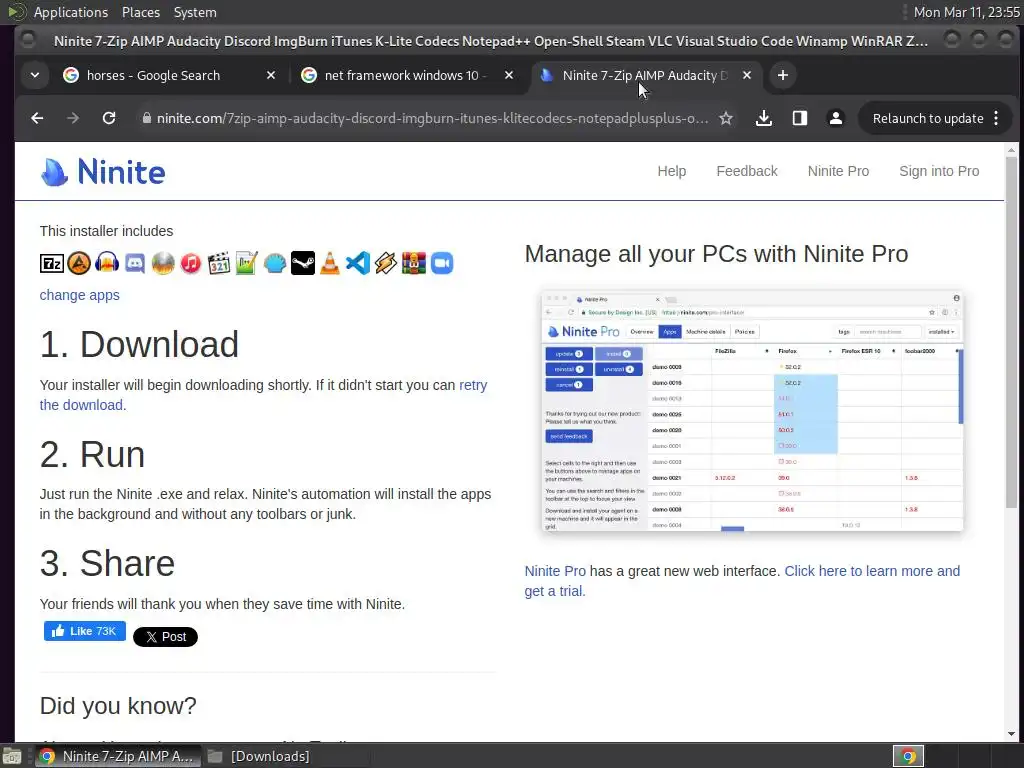Viewport: 1024px width, 768px height.
Task: Open the System menu
Action: [195, 12]
